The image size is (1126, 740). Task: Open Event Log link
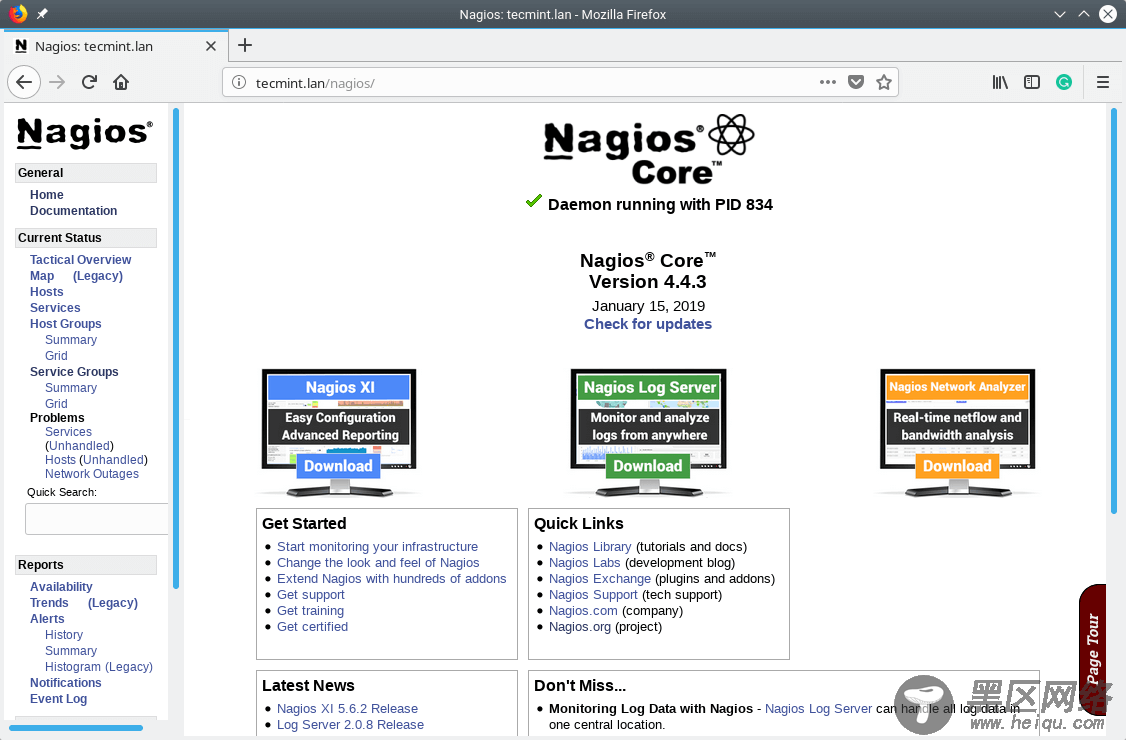click(58, 699)
